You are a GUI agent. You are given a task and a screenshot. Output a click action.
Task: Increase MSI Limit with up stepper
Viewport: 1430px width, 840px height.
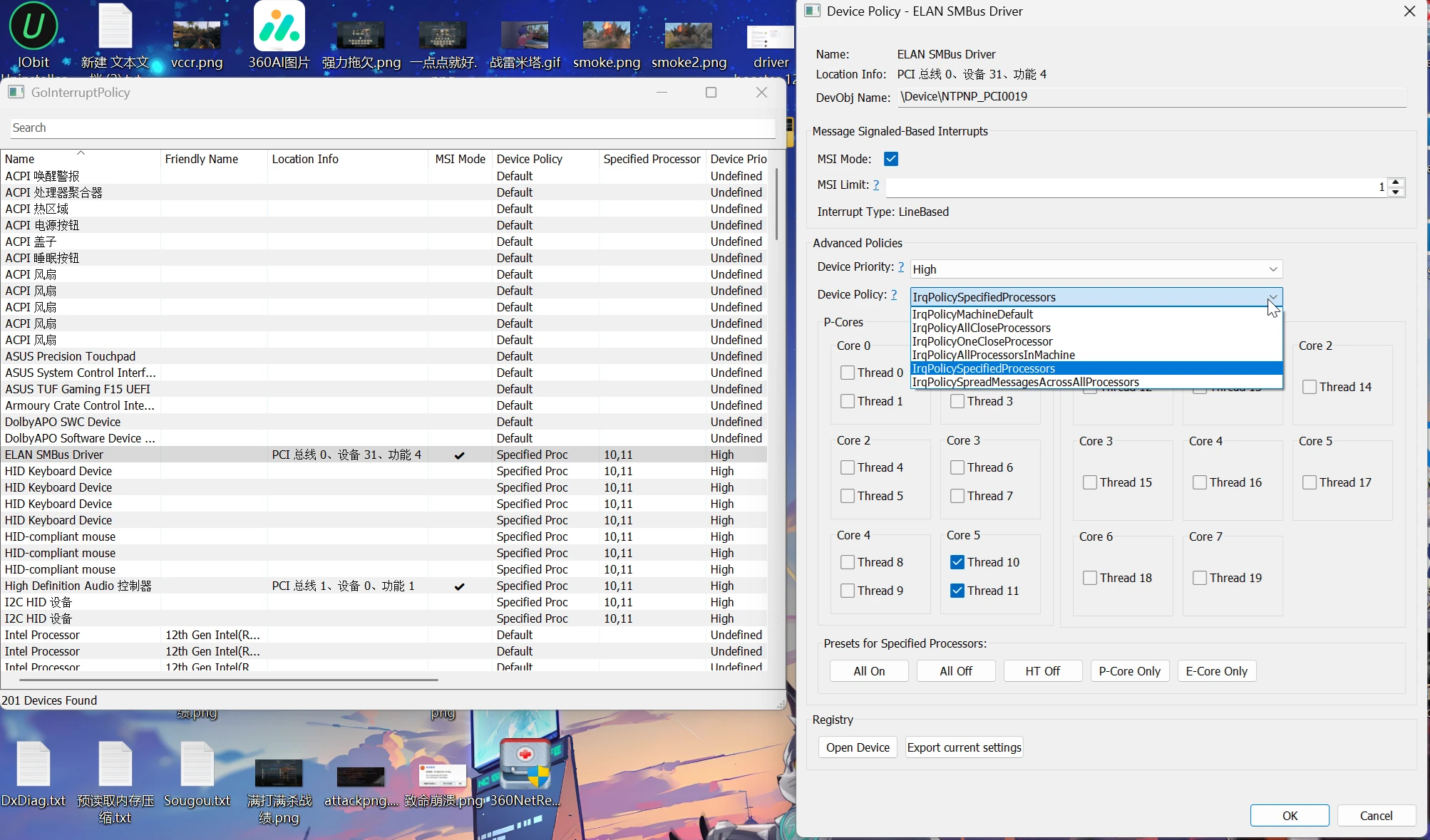pos(1396,182)
